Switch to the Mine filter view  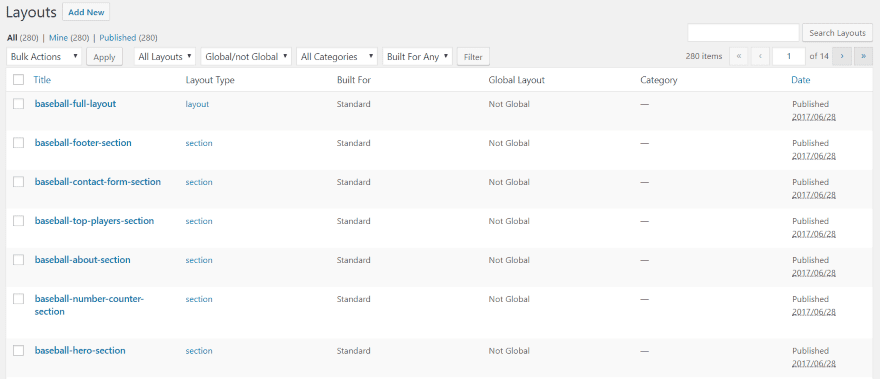pos(58,38)
